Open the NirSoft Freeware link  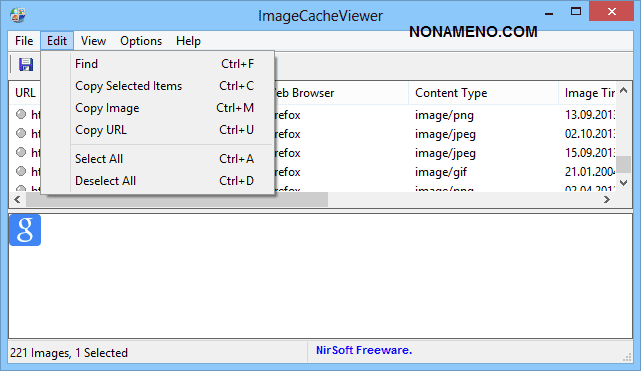coord(364,350)
